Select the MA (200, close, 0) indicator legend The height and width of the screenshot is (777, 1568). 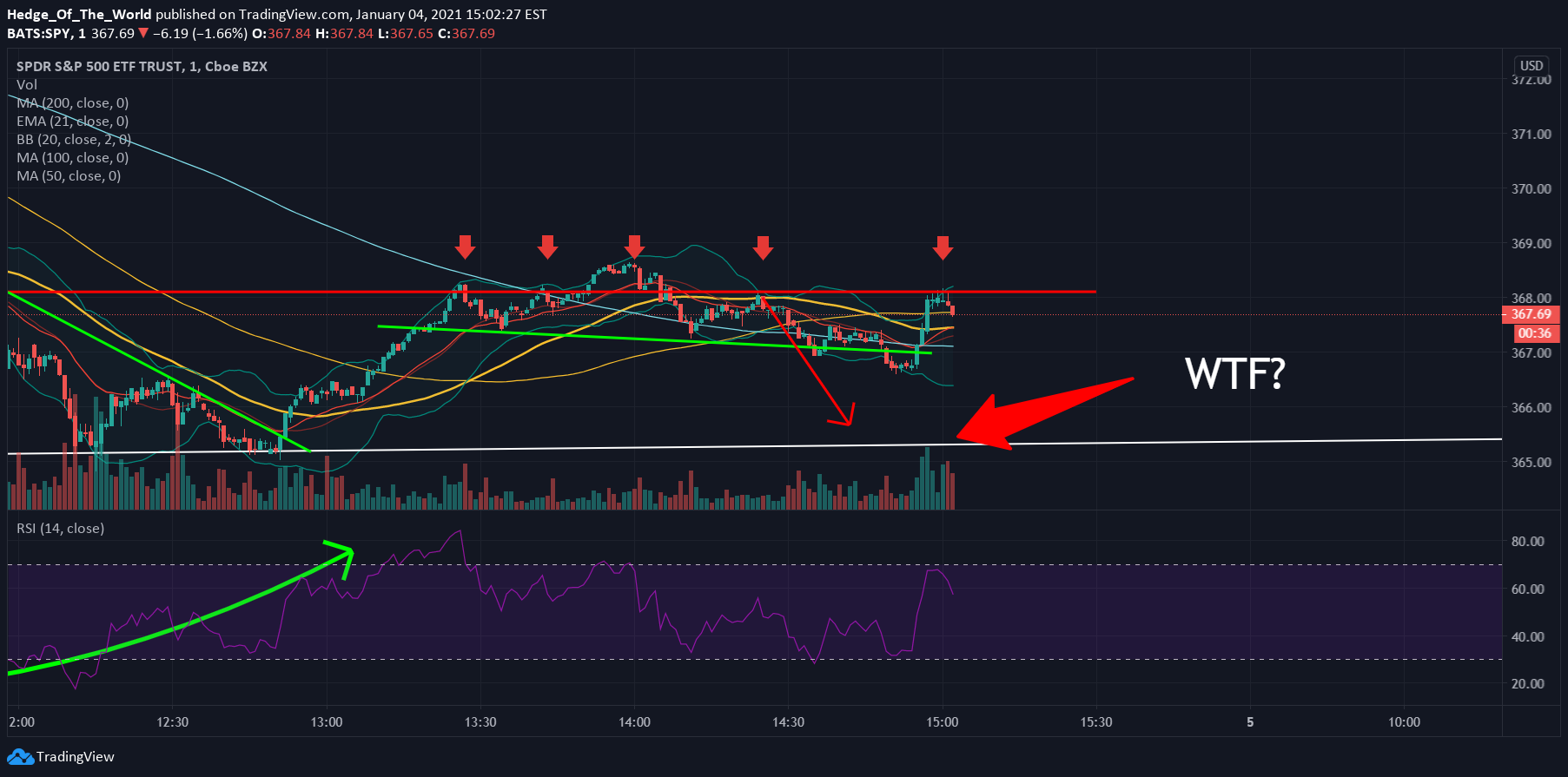pyautogui.click(x=73, y=102)
